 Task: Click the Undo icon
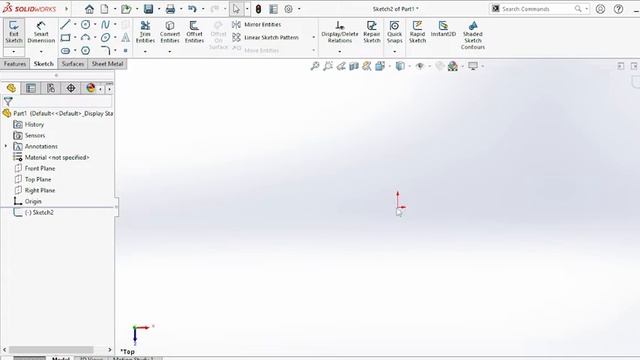click(192, 9)
